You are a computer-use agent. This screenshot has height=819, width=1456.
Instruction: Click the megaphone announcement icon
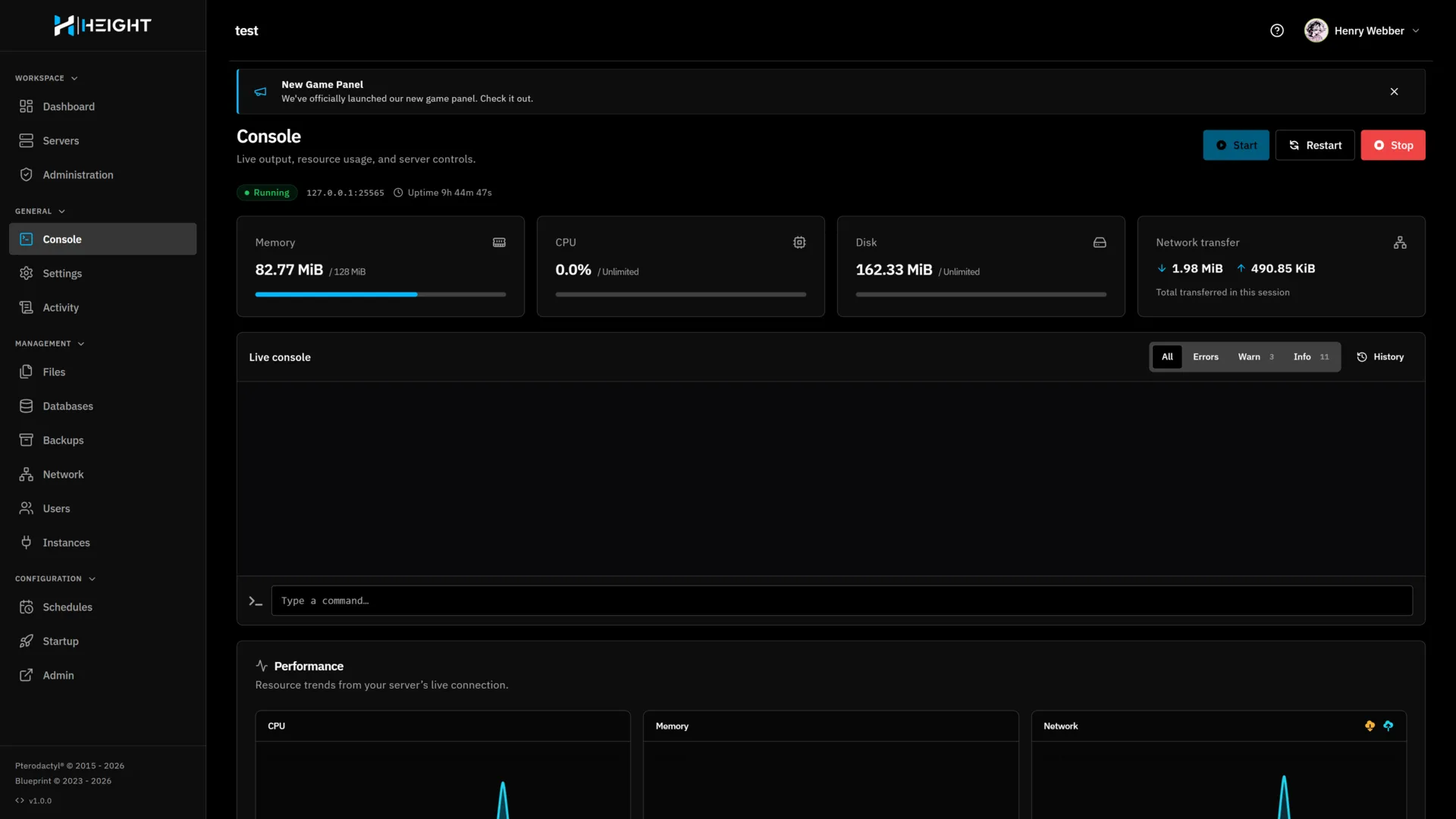(x=260, y=92)
